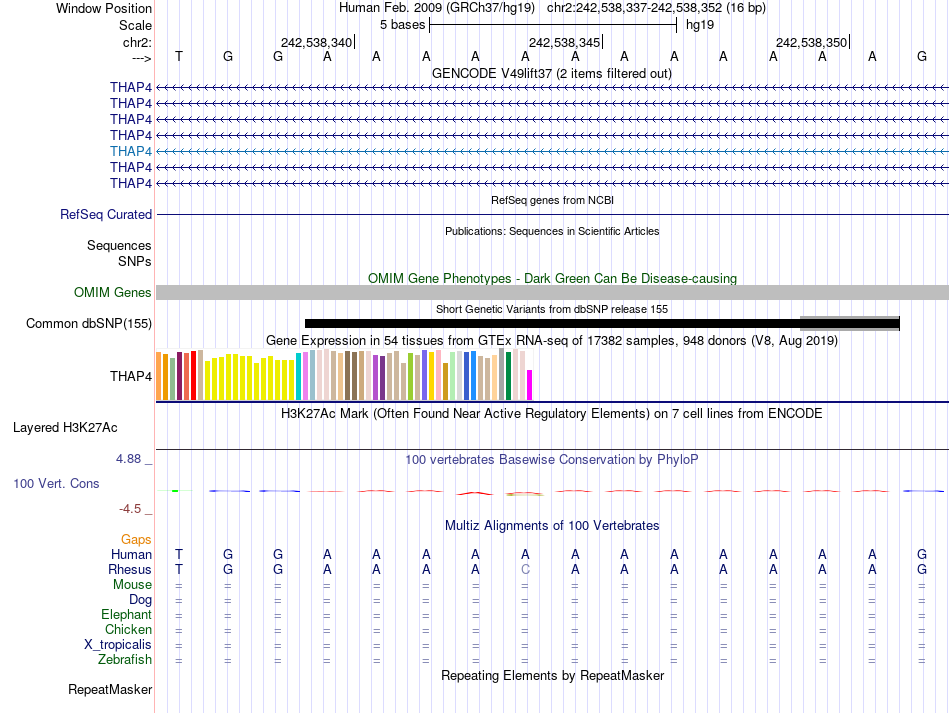Click the X_tropicalis alignment row label

[x=118, y=645]
